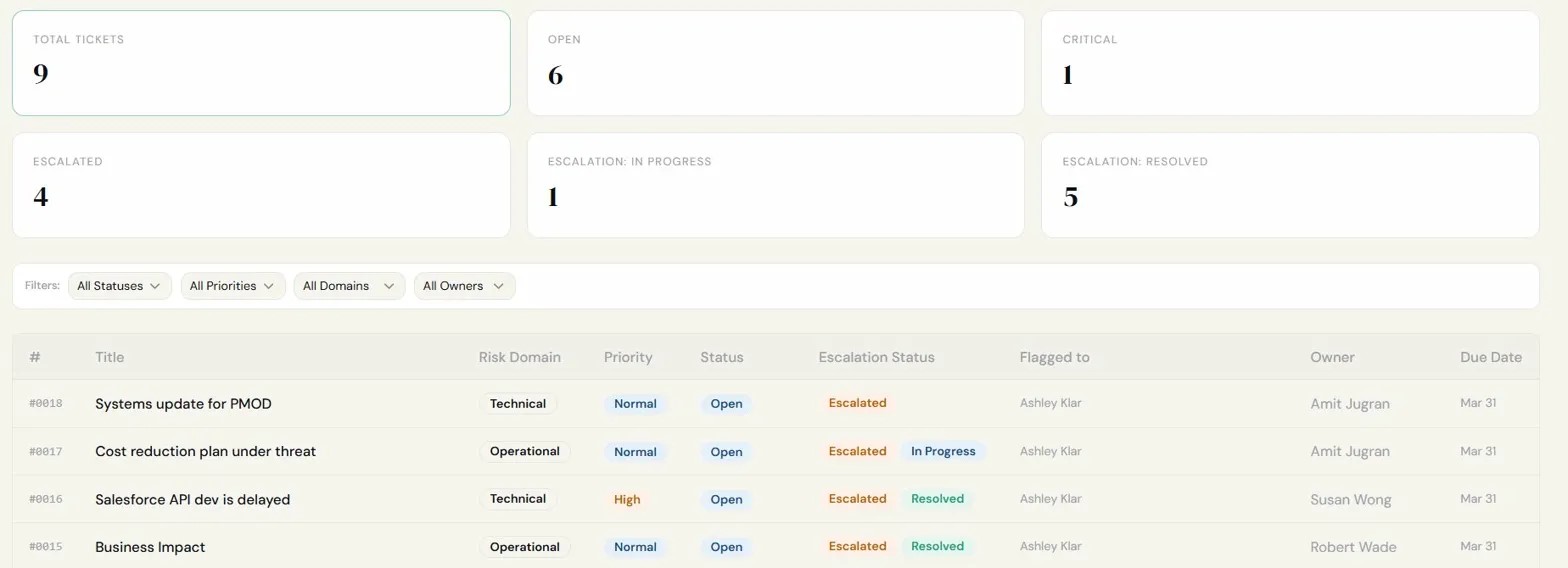Click owner Susan Wong
The width and height of the screenshot is (1568, 568).
[x=1351, y=500]
